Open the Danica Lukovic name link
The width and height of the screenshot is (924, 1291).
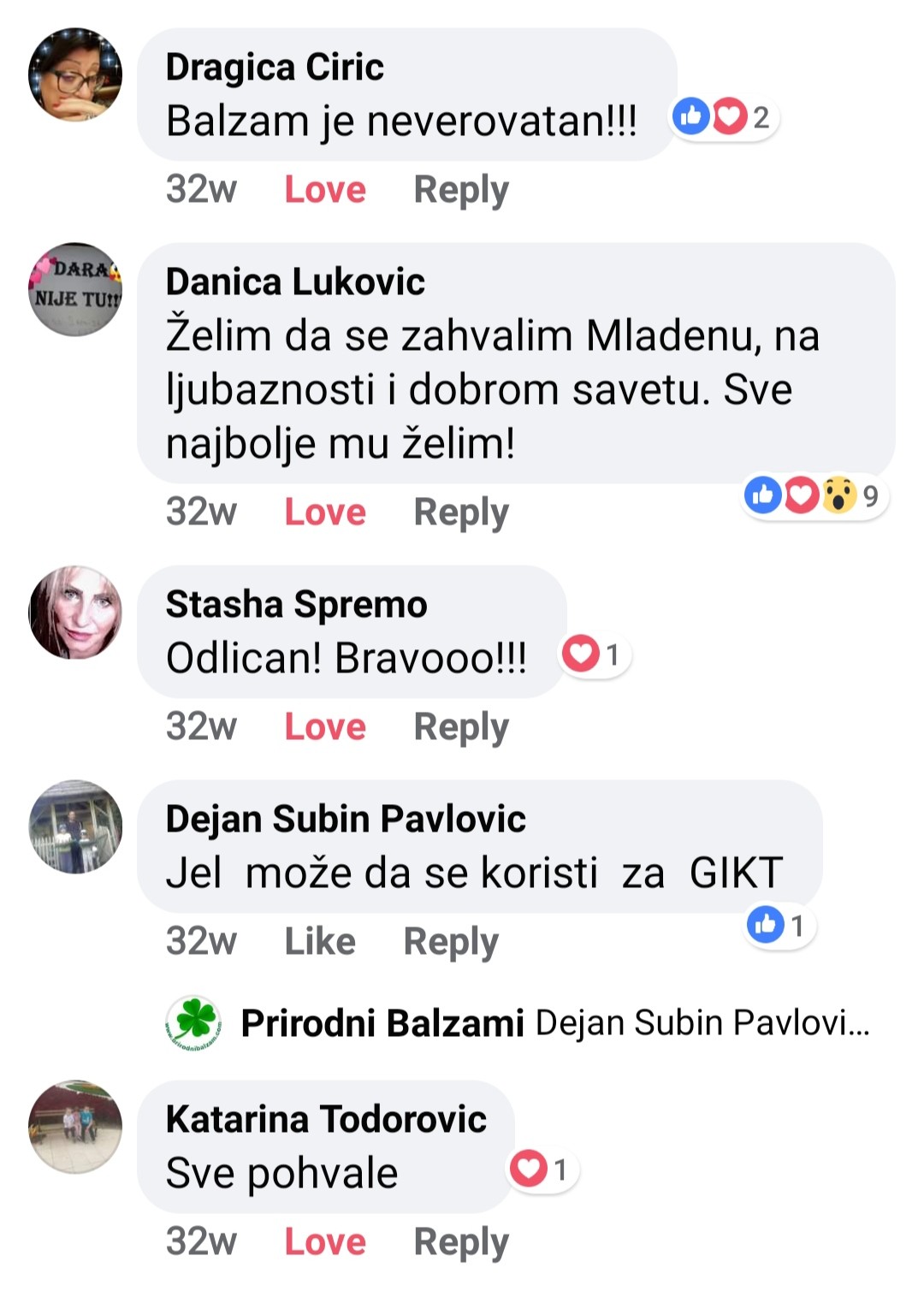click(295, 281)
